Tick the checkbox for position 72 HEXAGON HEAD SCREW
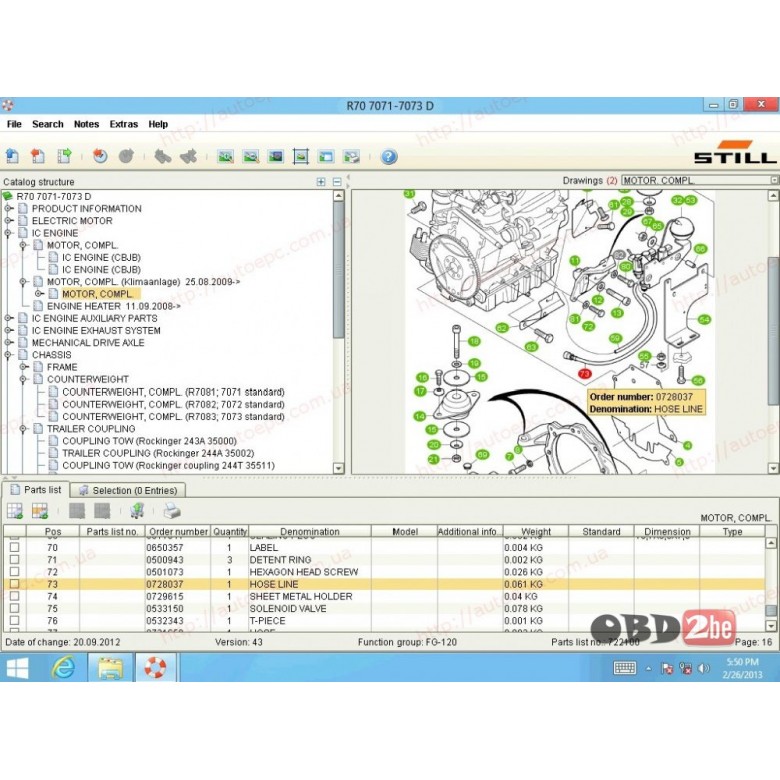780x780 pixels. [x=14, y=572]
